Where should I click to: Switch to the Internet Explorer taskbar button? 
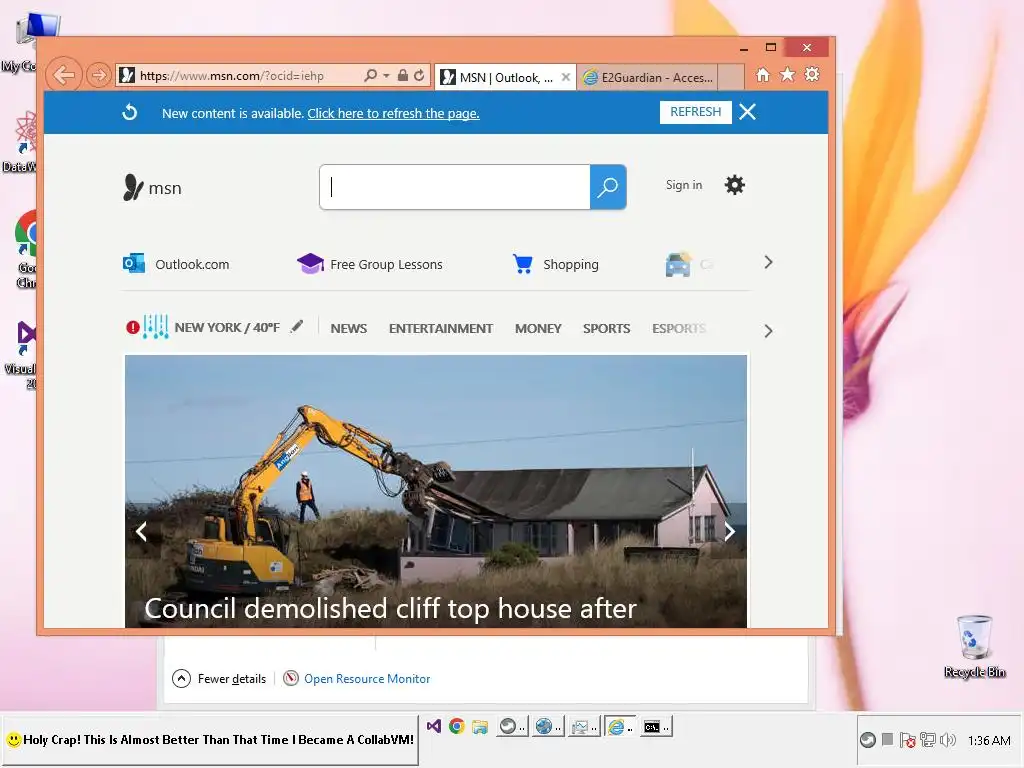tap(619, 726)
